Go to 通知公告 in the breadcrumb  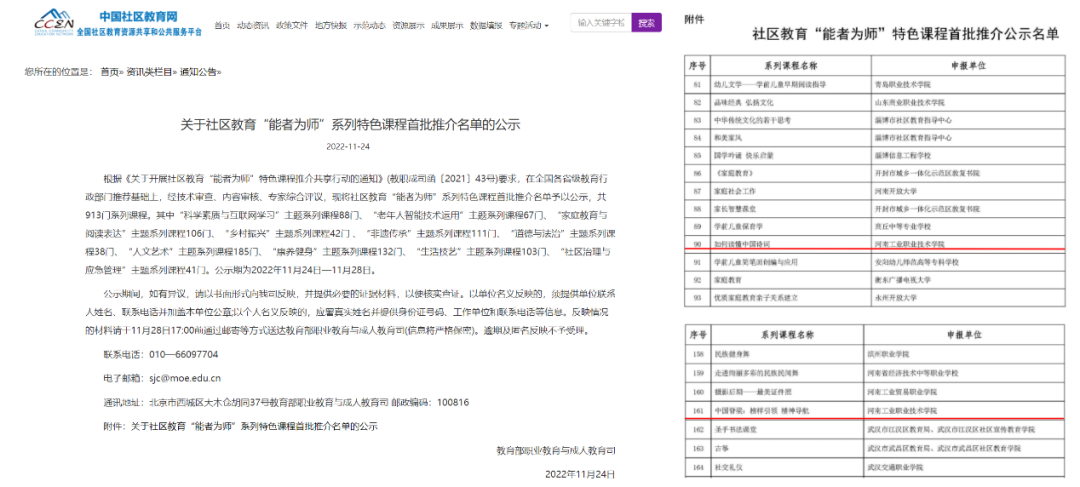197,72
